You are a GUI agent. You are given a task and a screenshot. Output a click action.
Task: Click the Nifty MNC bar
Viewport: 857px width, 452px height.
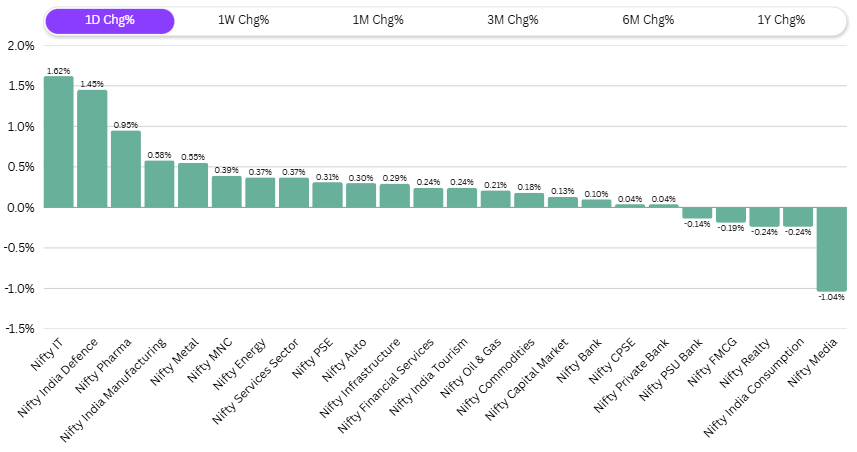pyautogui.click(x=226, y=192)
